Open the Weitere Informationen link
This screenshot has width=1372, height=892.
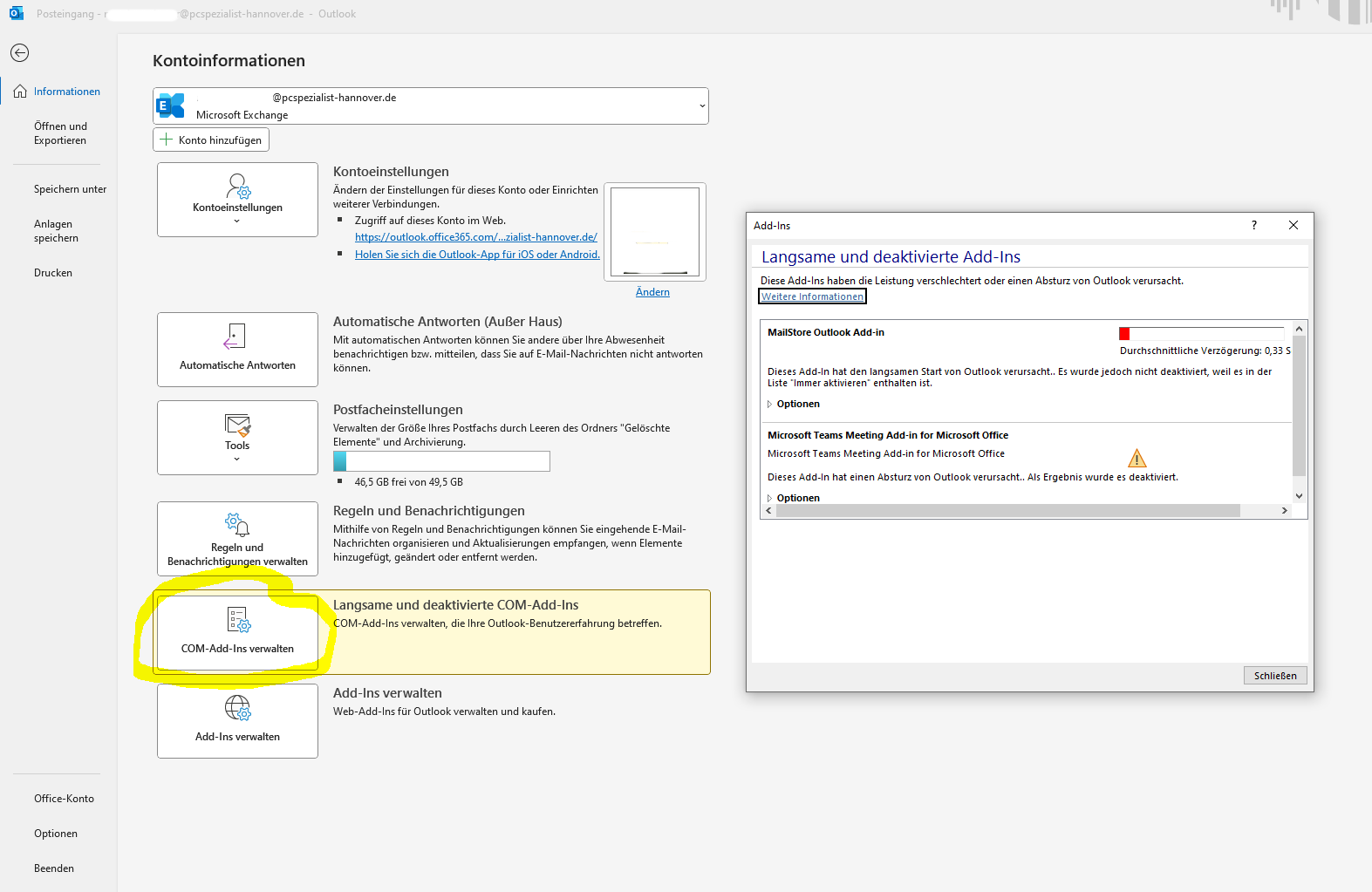[x=812, y=296]
